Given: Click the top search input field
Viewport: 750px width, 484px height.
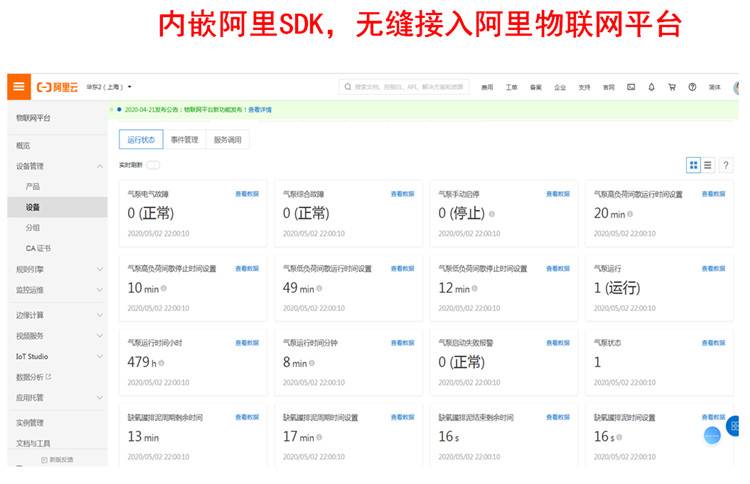Looking at the screenshot, I should click(x=404, y=87).
